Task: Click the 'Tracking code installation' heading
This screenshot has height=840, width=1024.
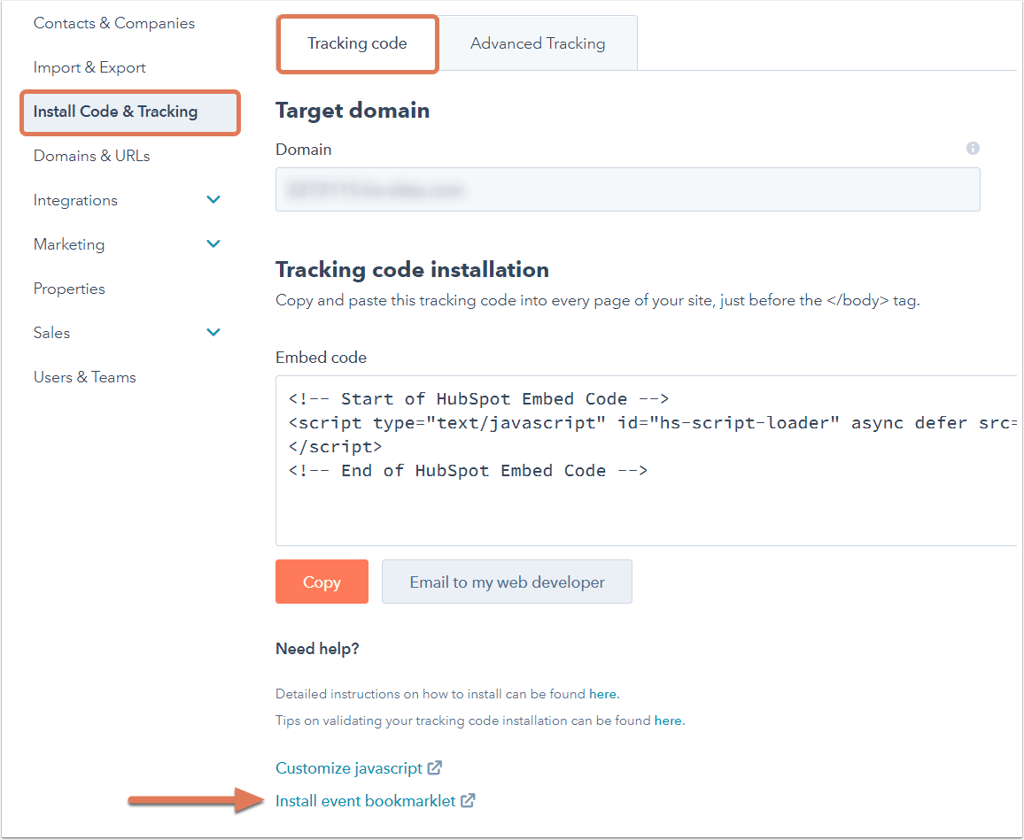Action: 412,269
